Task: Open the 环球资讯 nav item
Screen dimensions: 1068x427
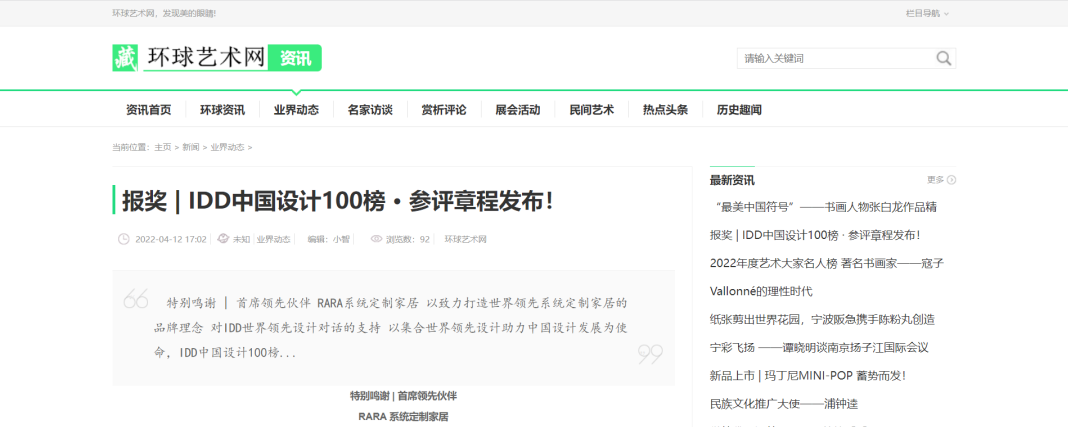Action: pyautogui.click(x=222, y=110)
